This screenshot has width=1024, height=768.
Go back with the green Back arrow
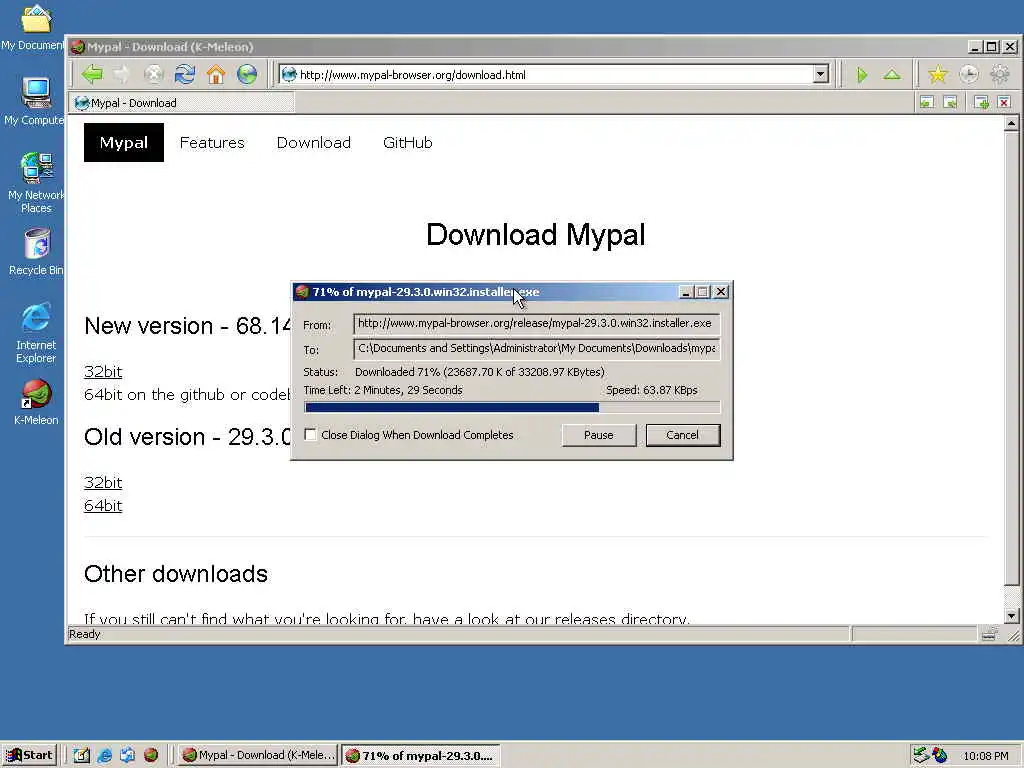[x=92, y=74]
